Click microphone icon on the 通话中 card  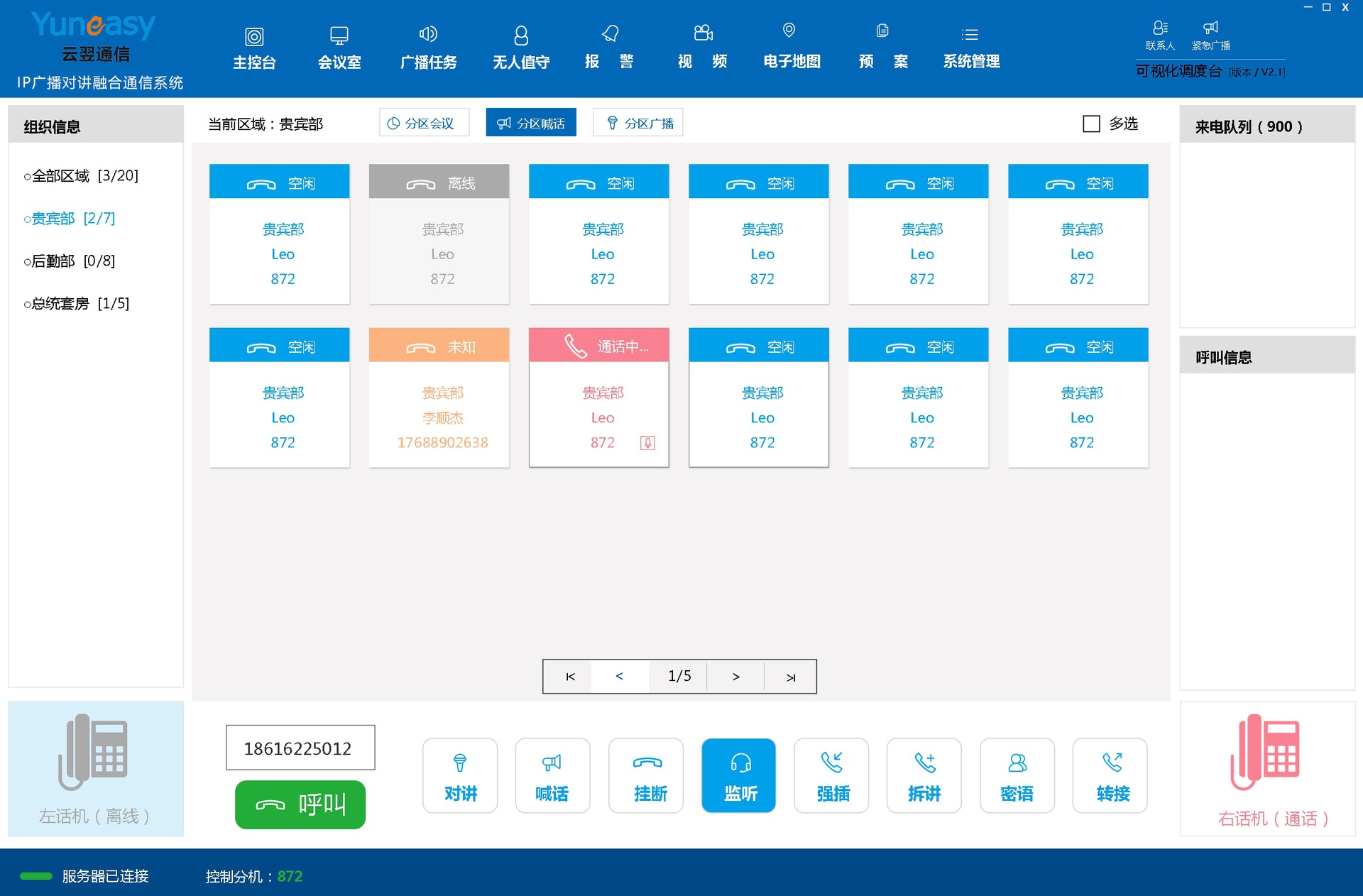pyautogui.click(x=647, y=442)
